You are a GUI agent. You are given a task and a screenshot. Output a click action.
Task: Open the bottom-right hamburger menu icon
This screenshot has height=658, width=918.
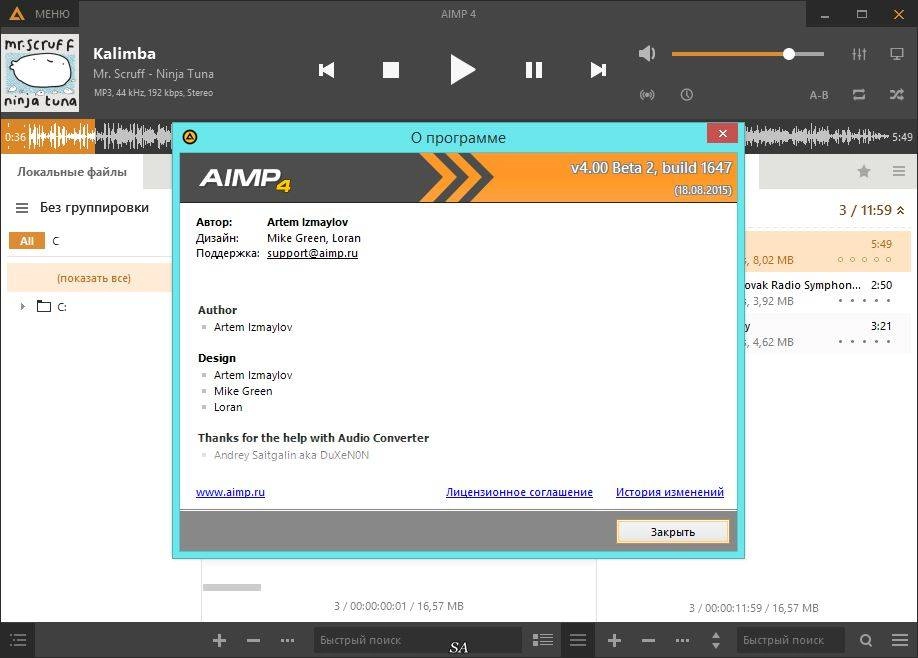pyautogui.click(x=900, y=640)
